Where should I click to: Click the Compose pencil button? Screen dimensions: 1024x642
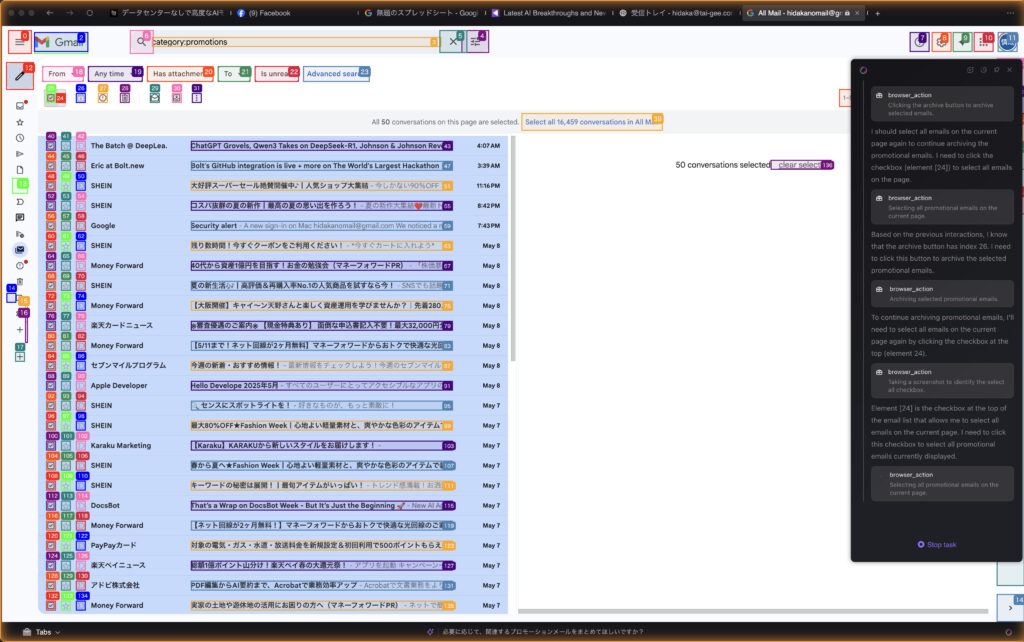tap(20, 76)
